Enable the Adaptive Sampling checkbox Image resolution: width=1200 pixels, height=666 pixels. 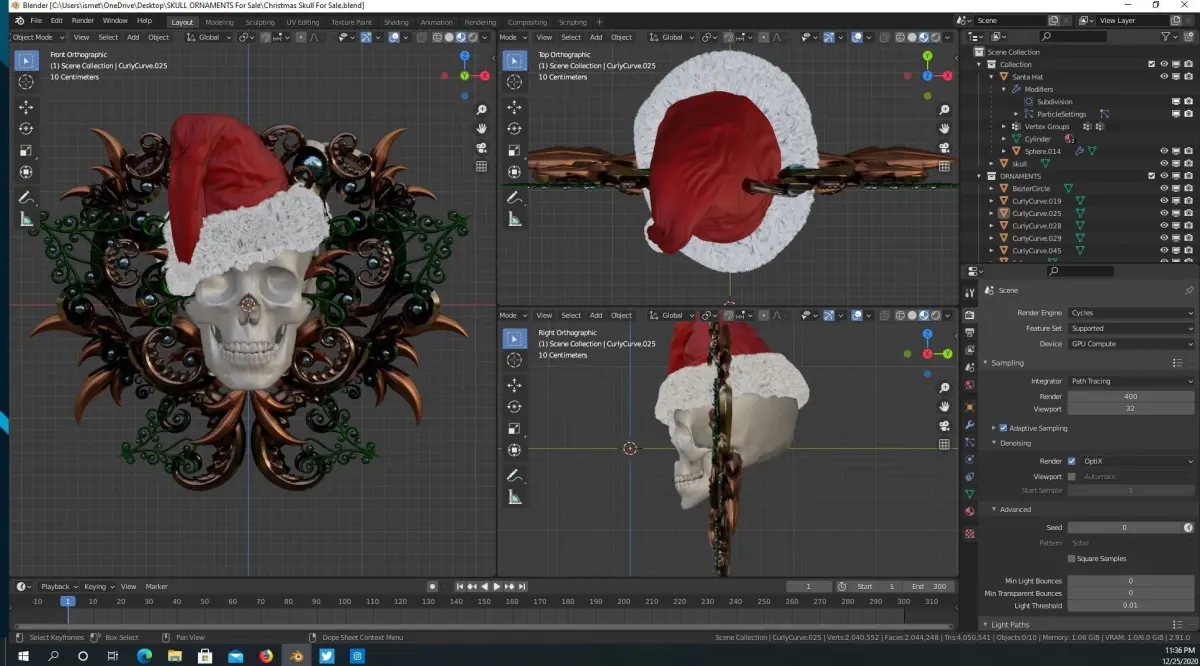[1003, 428]
